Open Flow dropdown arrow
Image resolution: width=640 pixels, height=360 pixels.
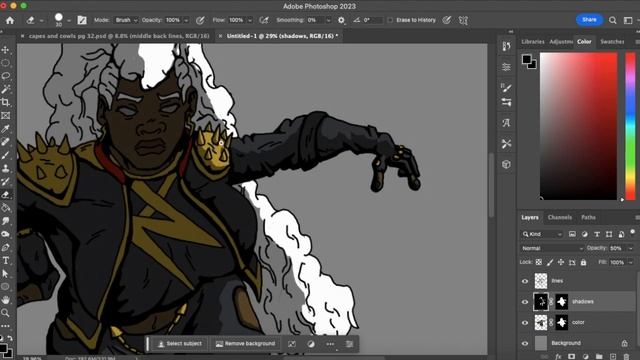(250, 20)
